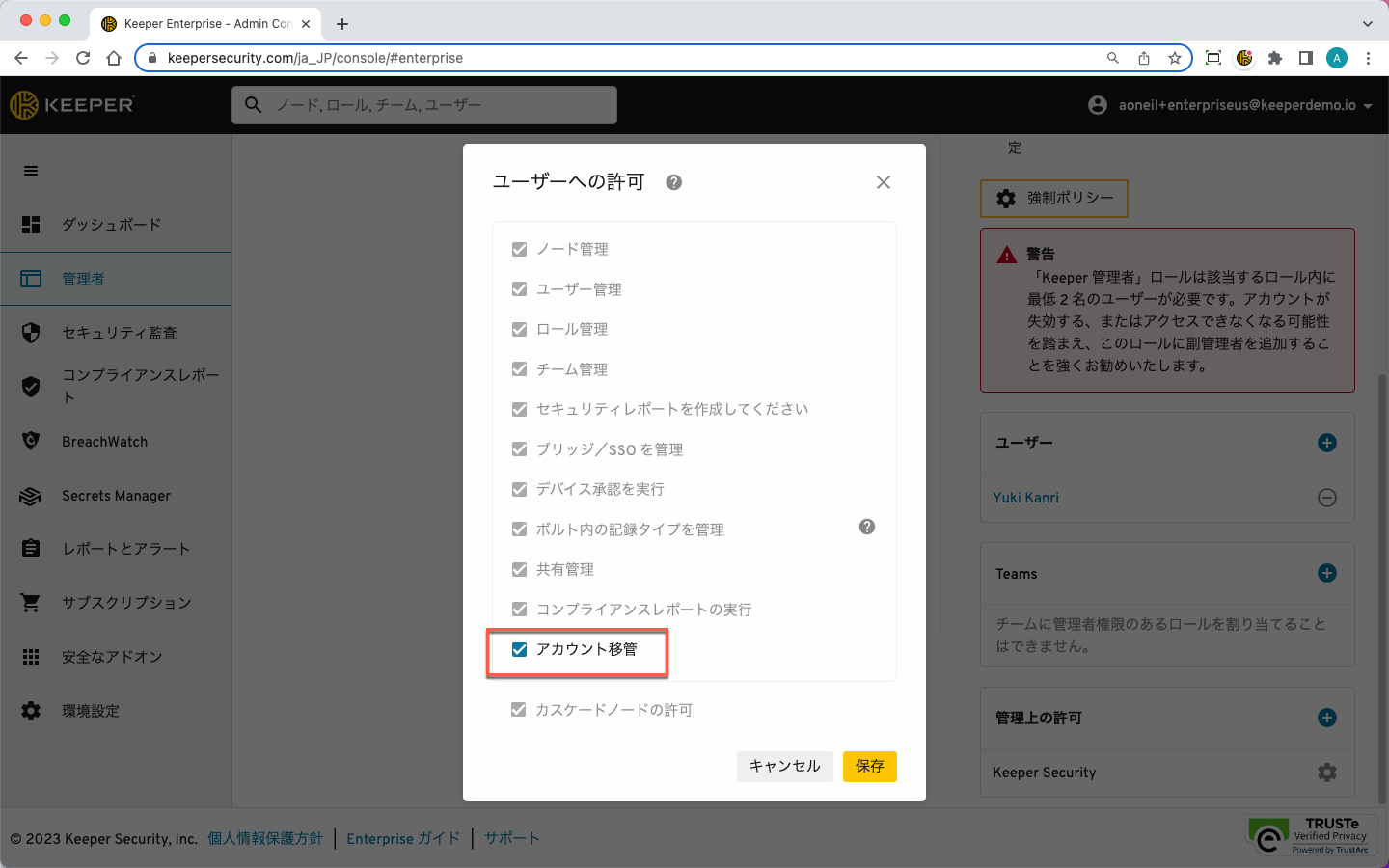
Task: Click help icon beside ボルト内の記録タイプを管理
Action: (867, 527)
